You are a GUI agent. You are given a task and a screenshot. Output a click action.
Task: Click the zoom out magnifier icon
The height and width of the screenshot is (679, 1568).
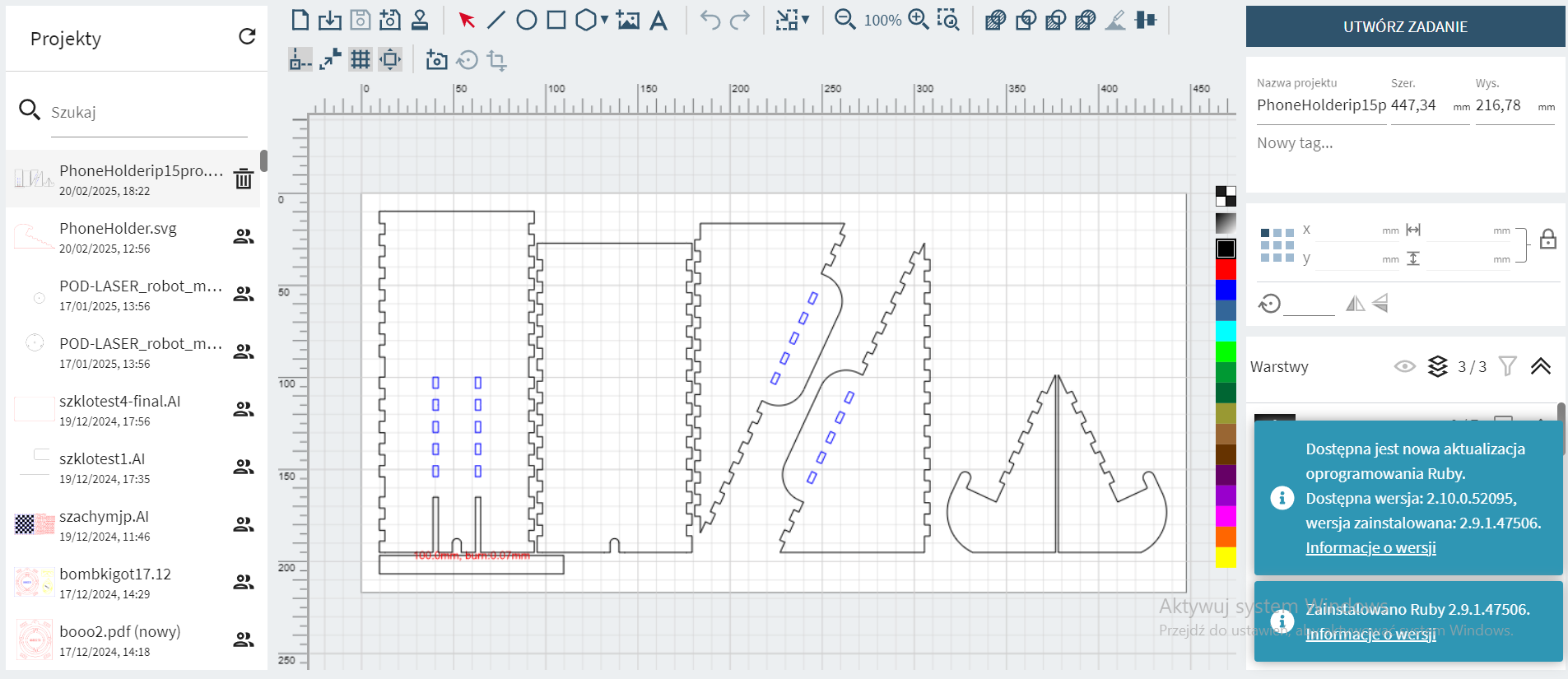click(x=844, y=20)
